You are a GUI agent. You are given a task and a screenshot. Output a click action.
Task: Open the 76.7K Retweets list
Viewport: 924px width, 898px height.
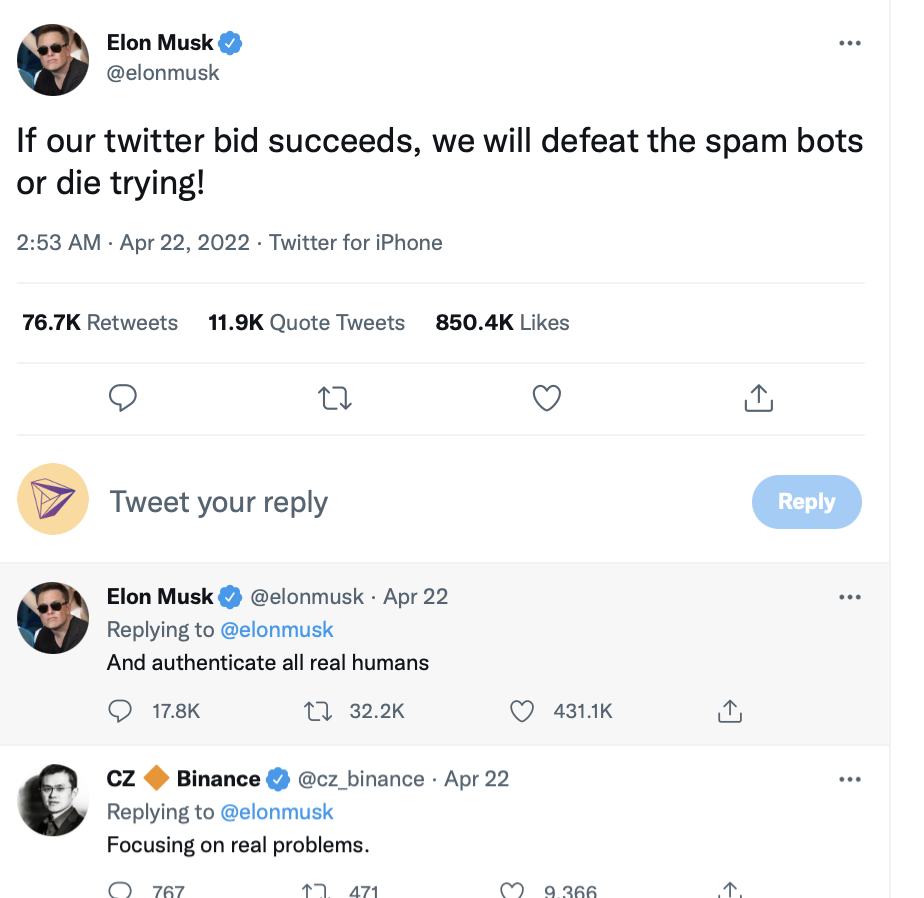(x=100, y=322)
